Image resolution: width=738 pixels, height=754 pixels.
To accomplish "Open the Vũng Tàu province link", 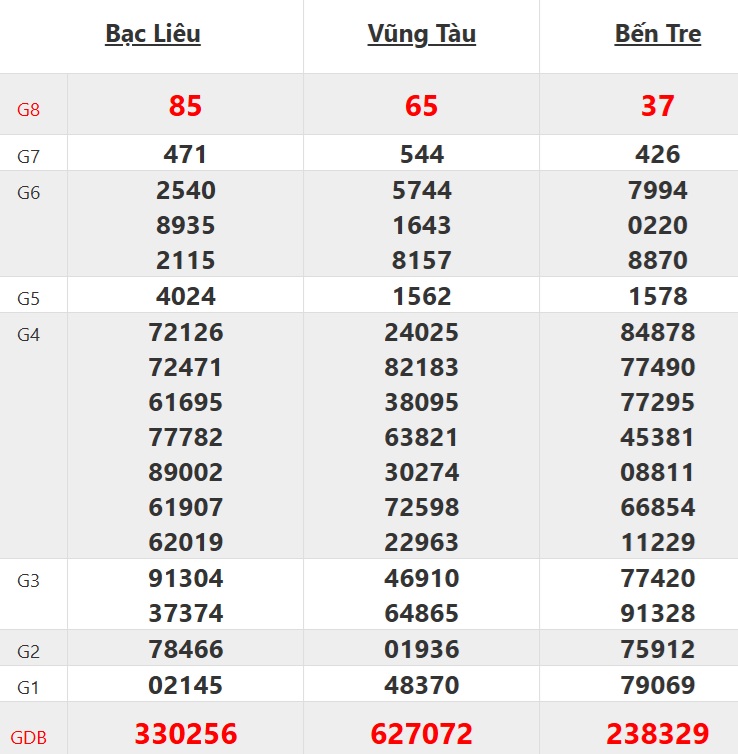I will (x=421, y=34).
